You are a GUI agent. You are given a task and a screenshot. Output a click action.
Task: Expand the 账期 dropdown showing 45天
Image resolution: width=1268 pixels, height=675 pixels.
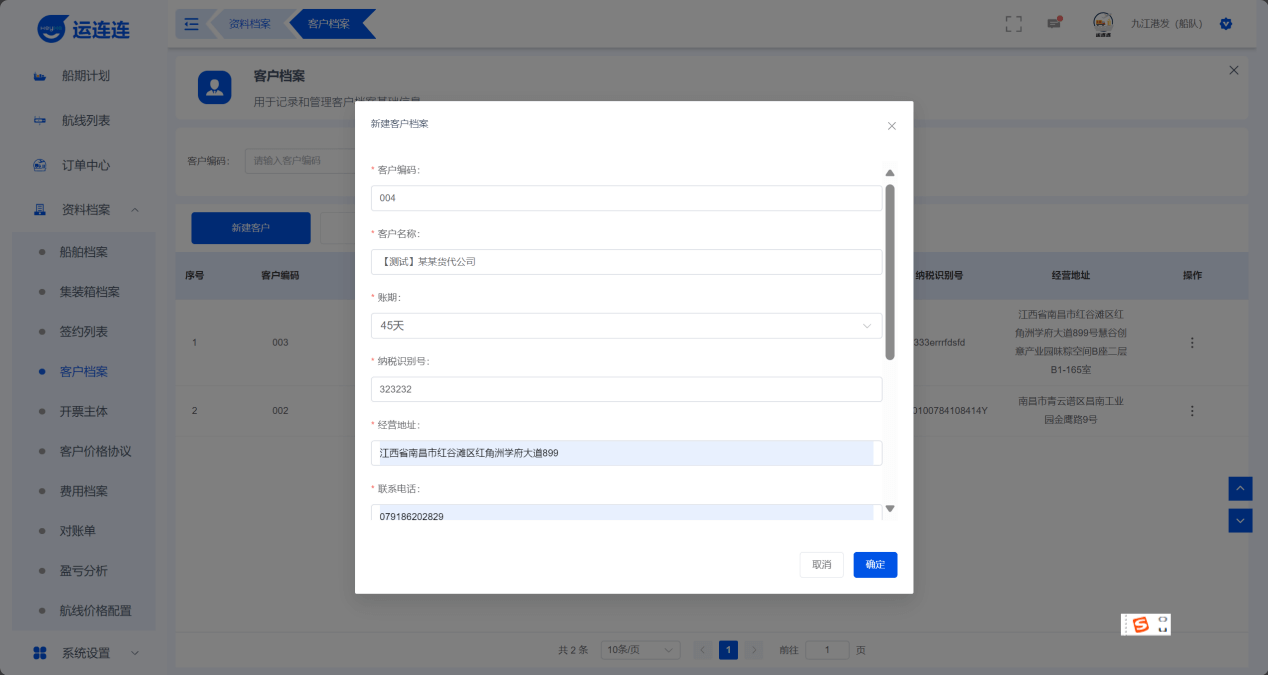(626, 326)
